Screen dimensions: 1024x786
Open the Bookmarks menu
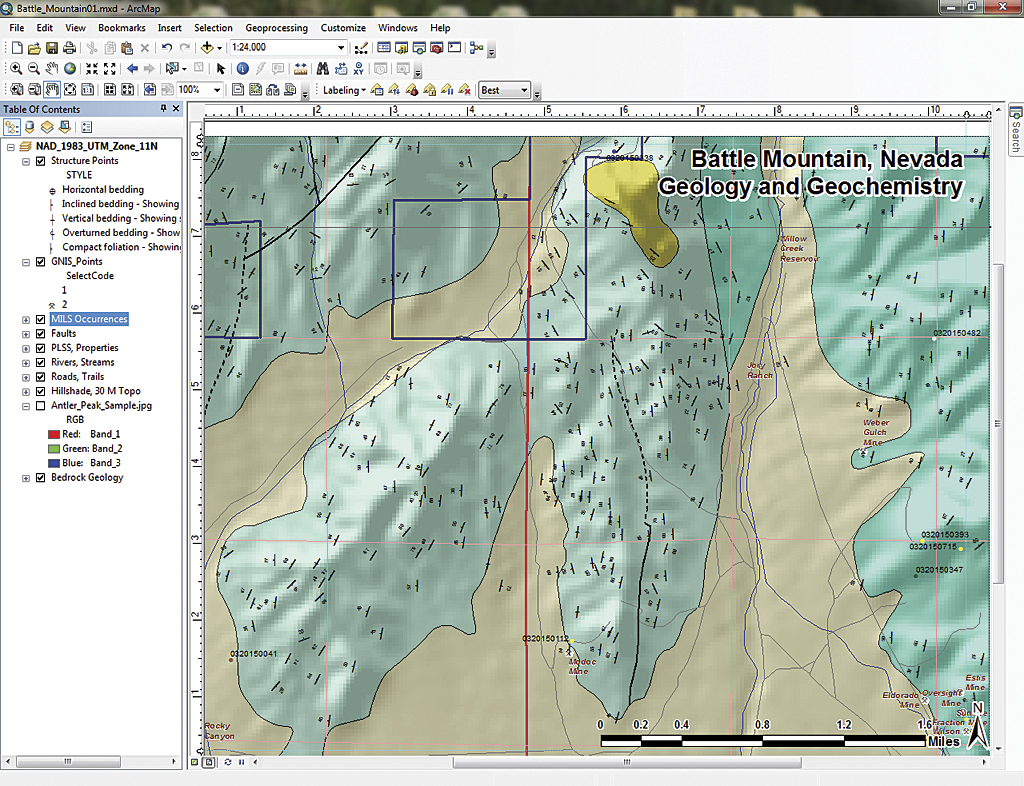click(x=121, y=28)
